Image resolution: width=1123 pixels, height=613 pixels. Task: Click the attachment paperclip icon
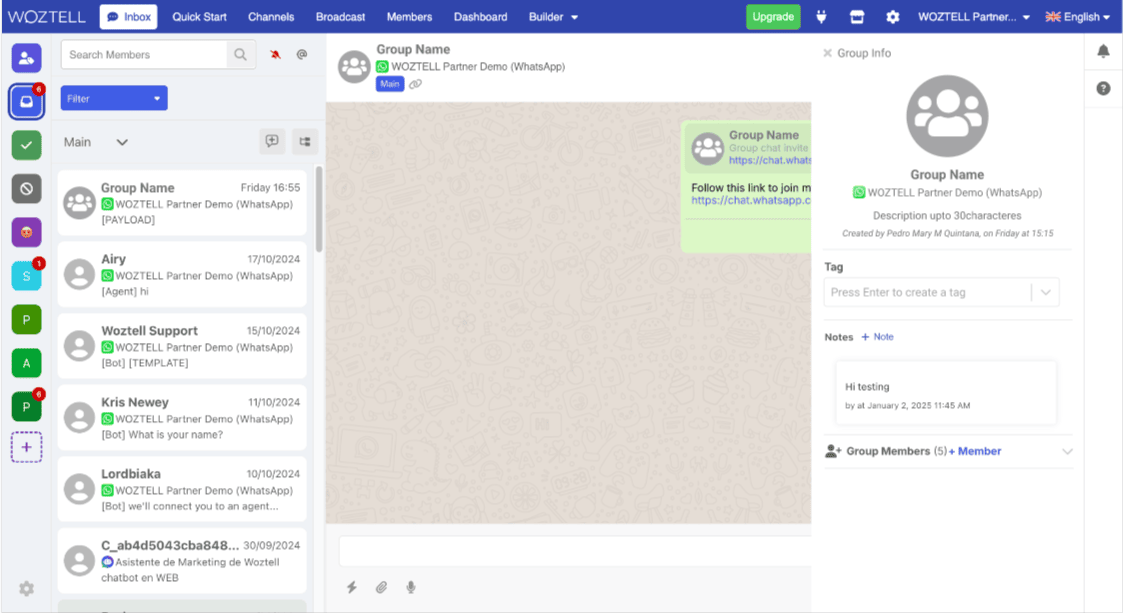[381, 588]
